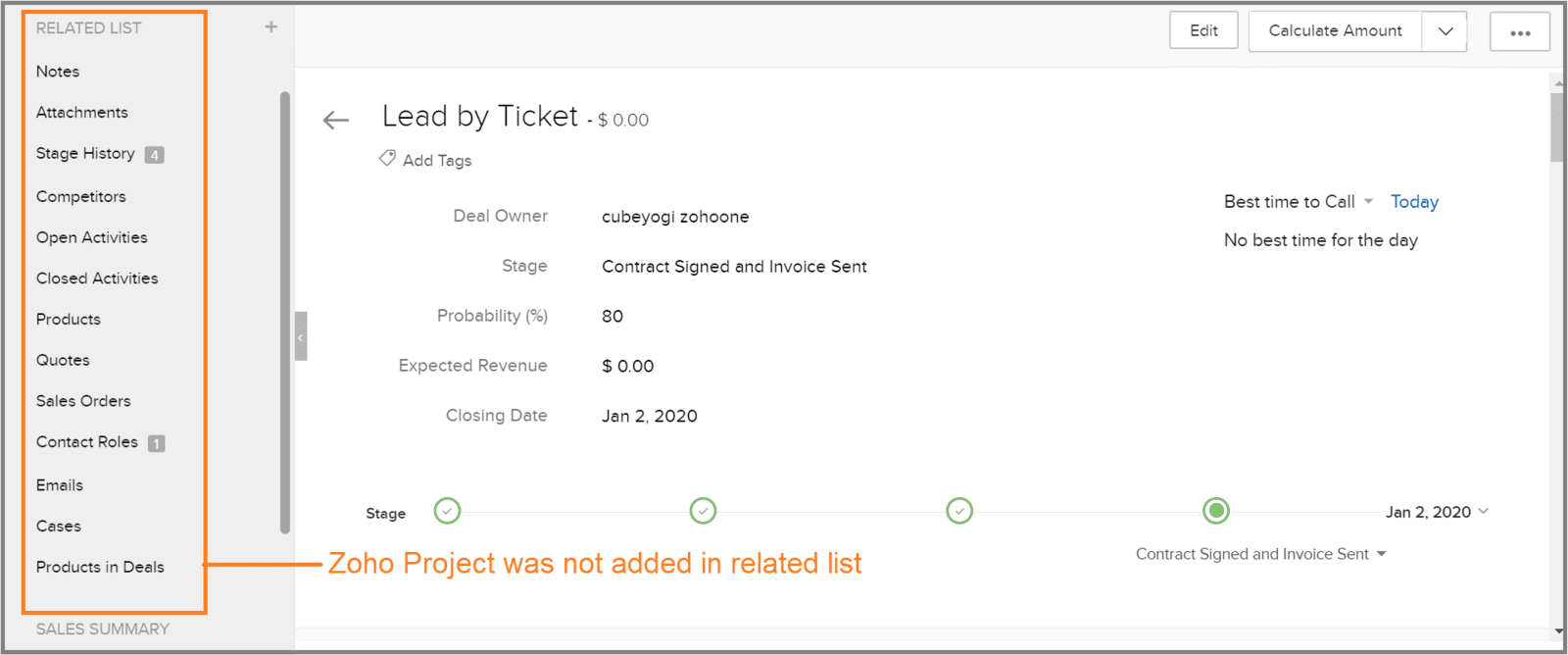Open Contract Signed and Invoice Sent stage dropdown
This screenshot has height=655, width=1568.
click(x=1261, y=554)
